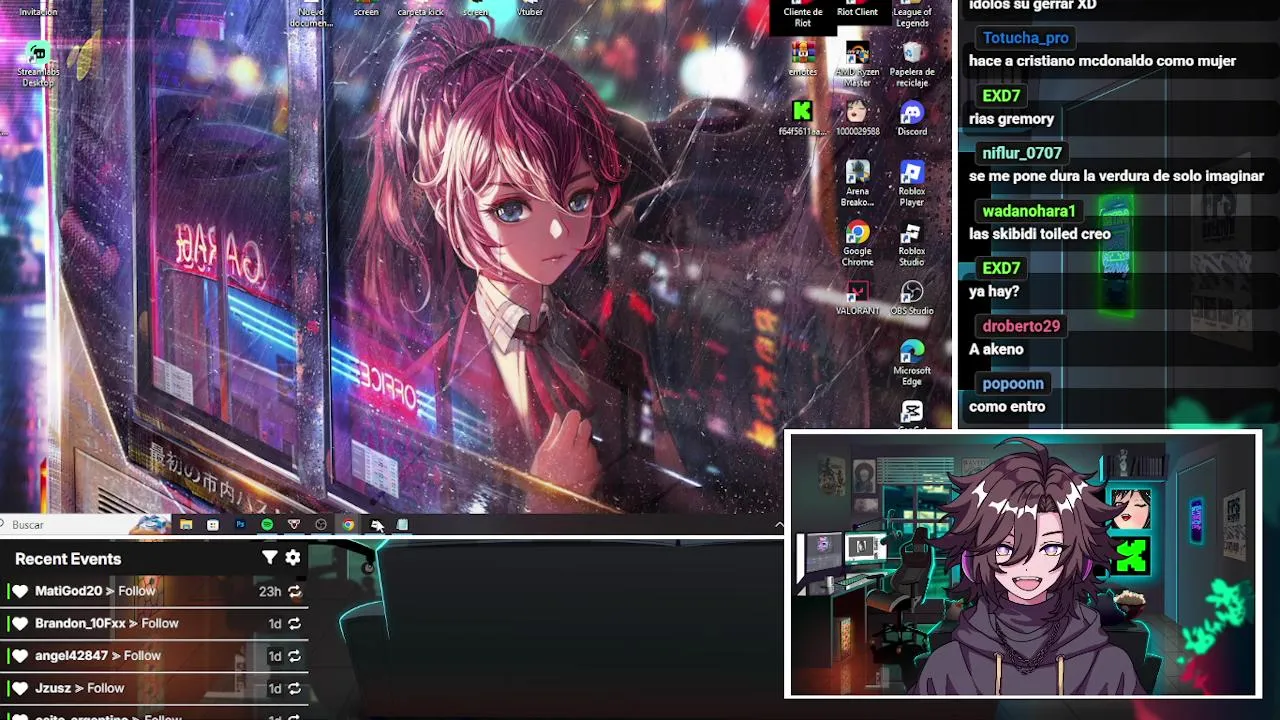Open Arena Breakout desktop shortcut
Screen dimensions: 1280x720
click(x=857, y=185)
